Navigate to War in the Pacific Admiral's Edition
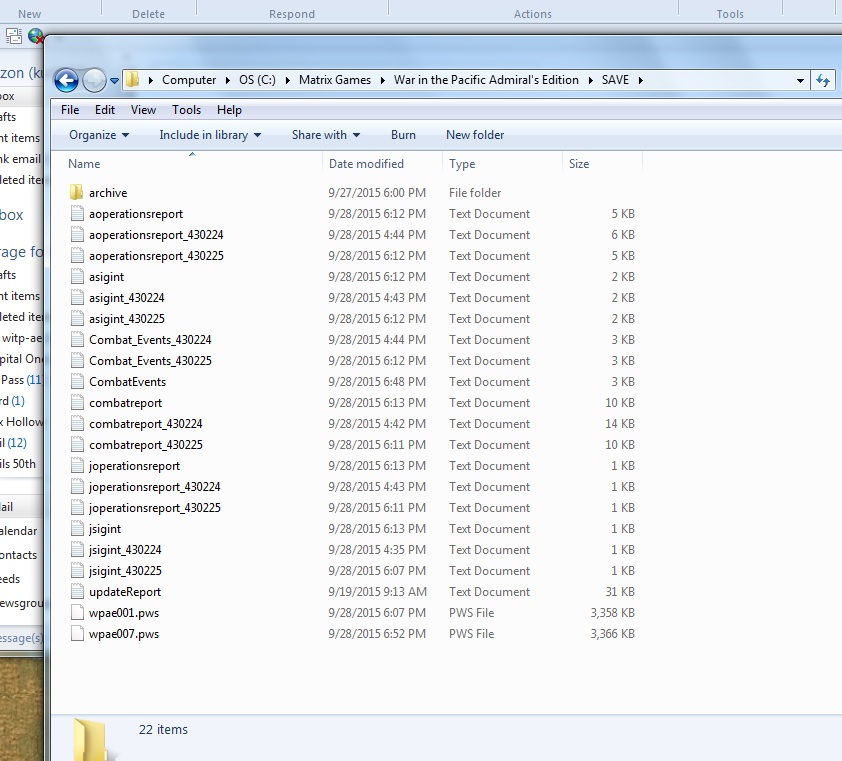The width and height of the screenshot is (842, 761). pos(486,80)
